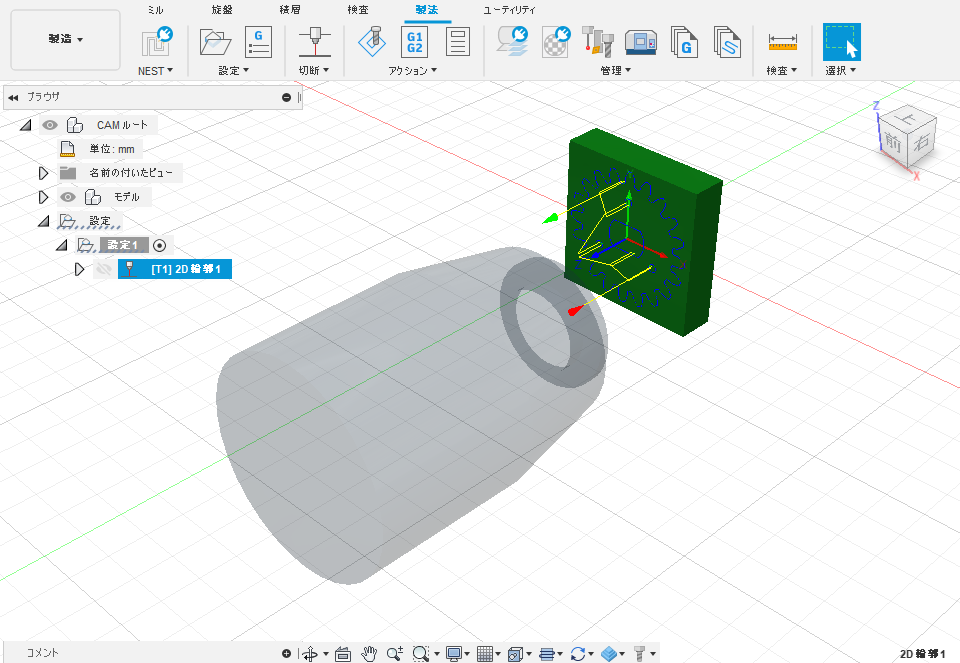This screenshot has height=663, width=960.
Task: Start toolpath simulation icon
Action: pyautogui.click(x=372, y=42)
